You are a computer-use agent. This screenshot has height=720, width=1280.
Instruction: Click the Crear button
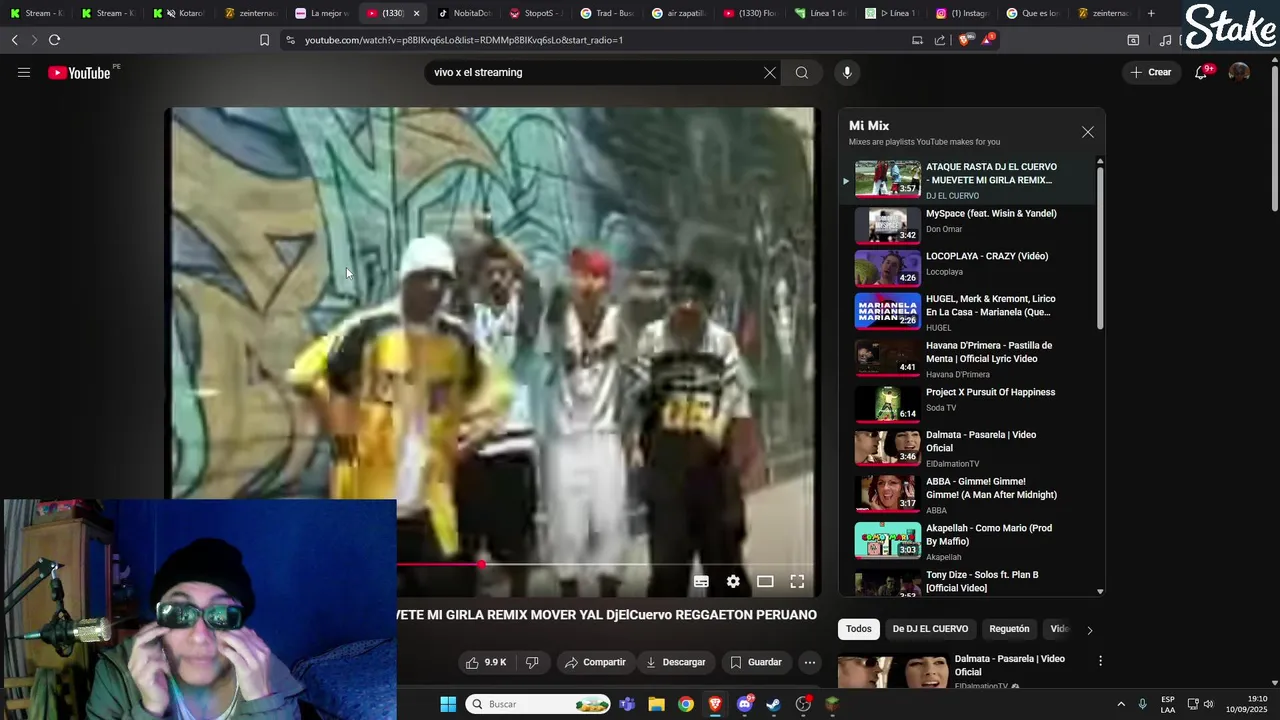tap(1151, 72)
